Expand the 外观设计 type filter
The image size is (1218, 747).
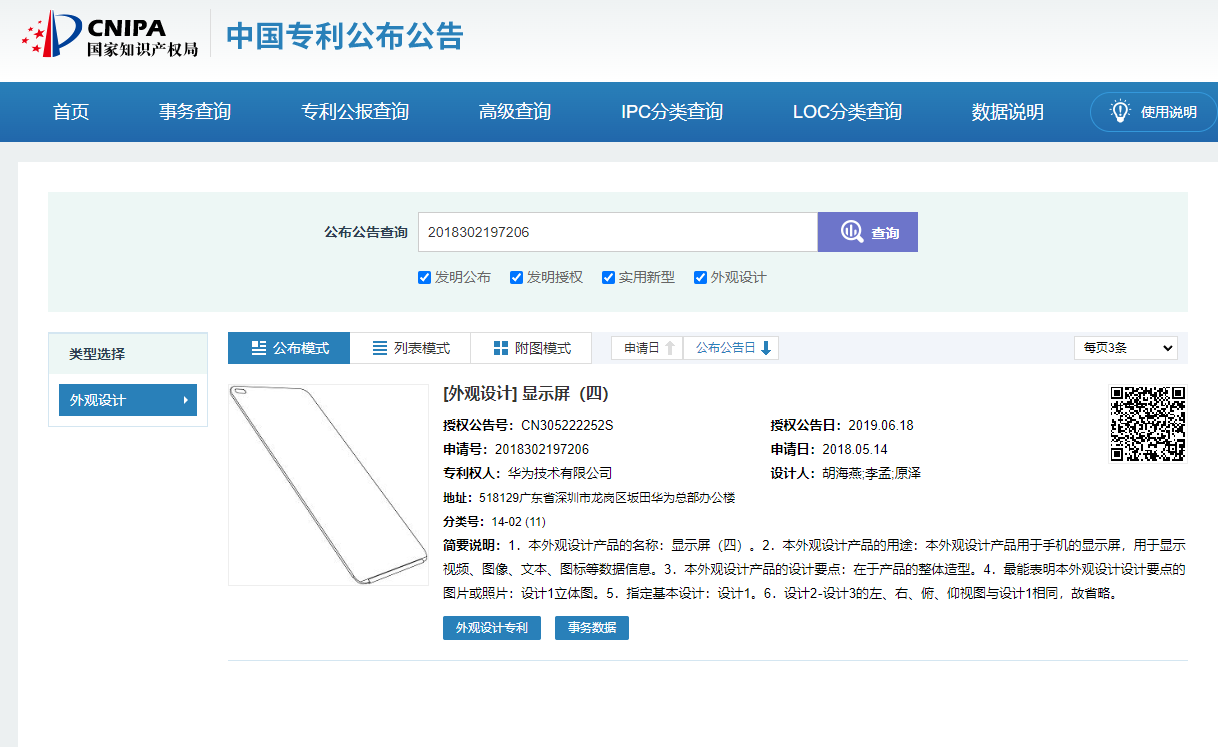click(x=128, y=400)
